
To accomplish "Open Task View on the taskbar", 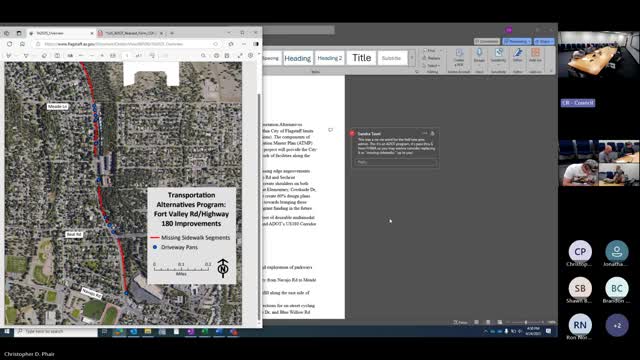I will coord(104,331).
